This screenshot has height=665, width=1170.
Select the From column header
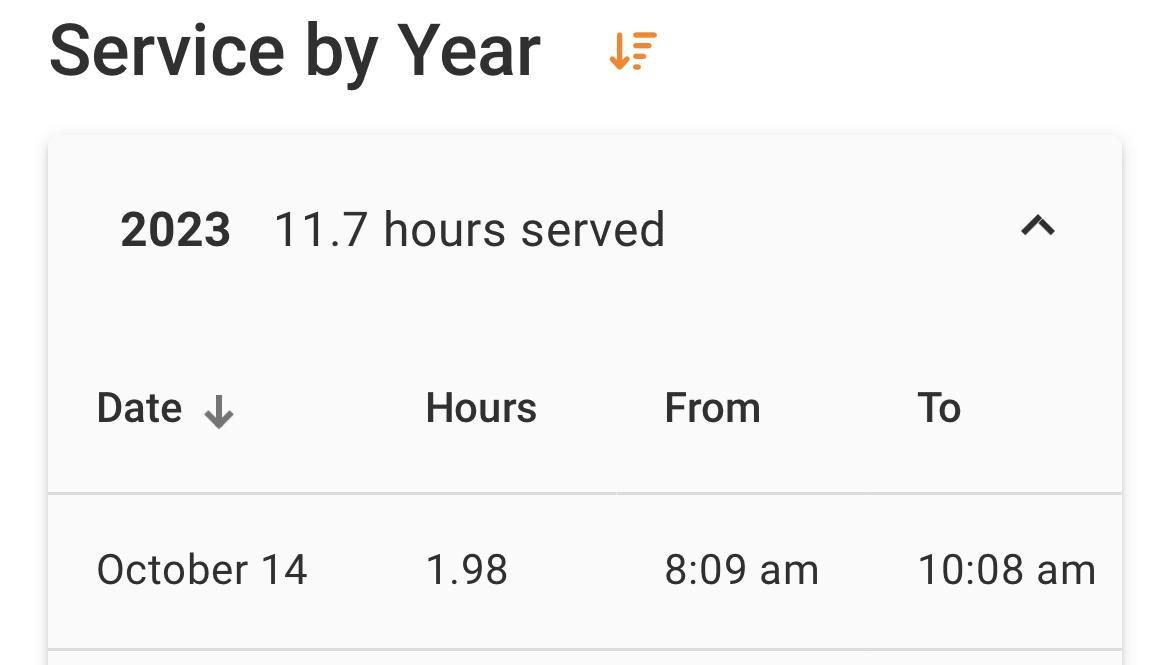712,408
